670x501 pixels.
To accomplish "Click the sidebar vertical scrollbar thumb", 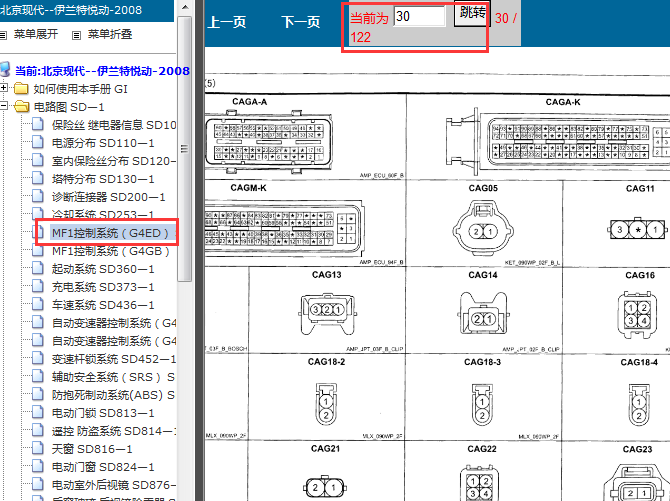I will [x=185, y=149].
